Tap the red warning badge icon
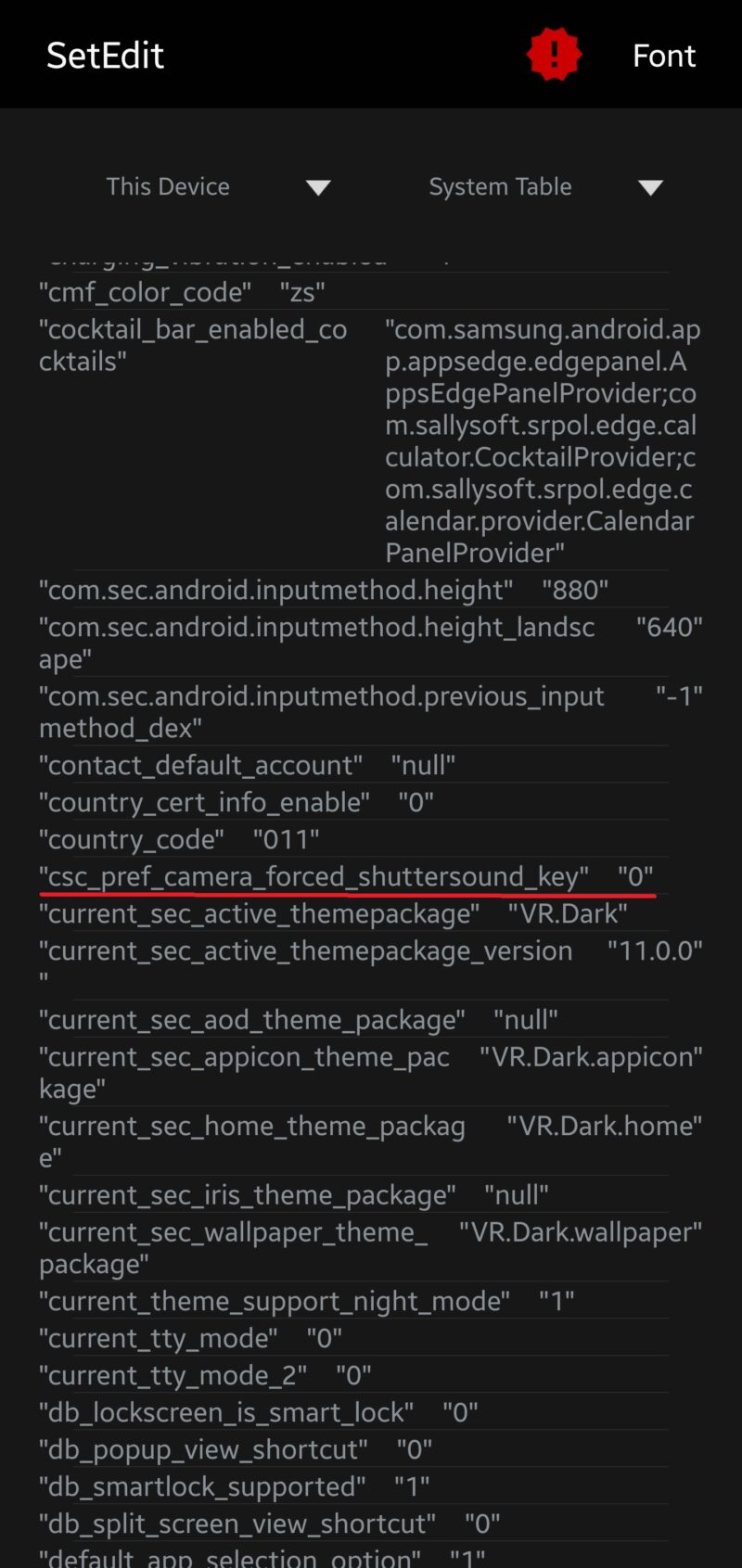The width and height of the screenshot is (742, 1568). 554,55
